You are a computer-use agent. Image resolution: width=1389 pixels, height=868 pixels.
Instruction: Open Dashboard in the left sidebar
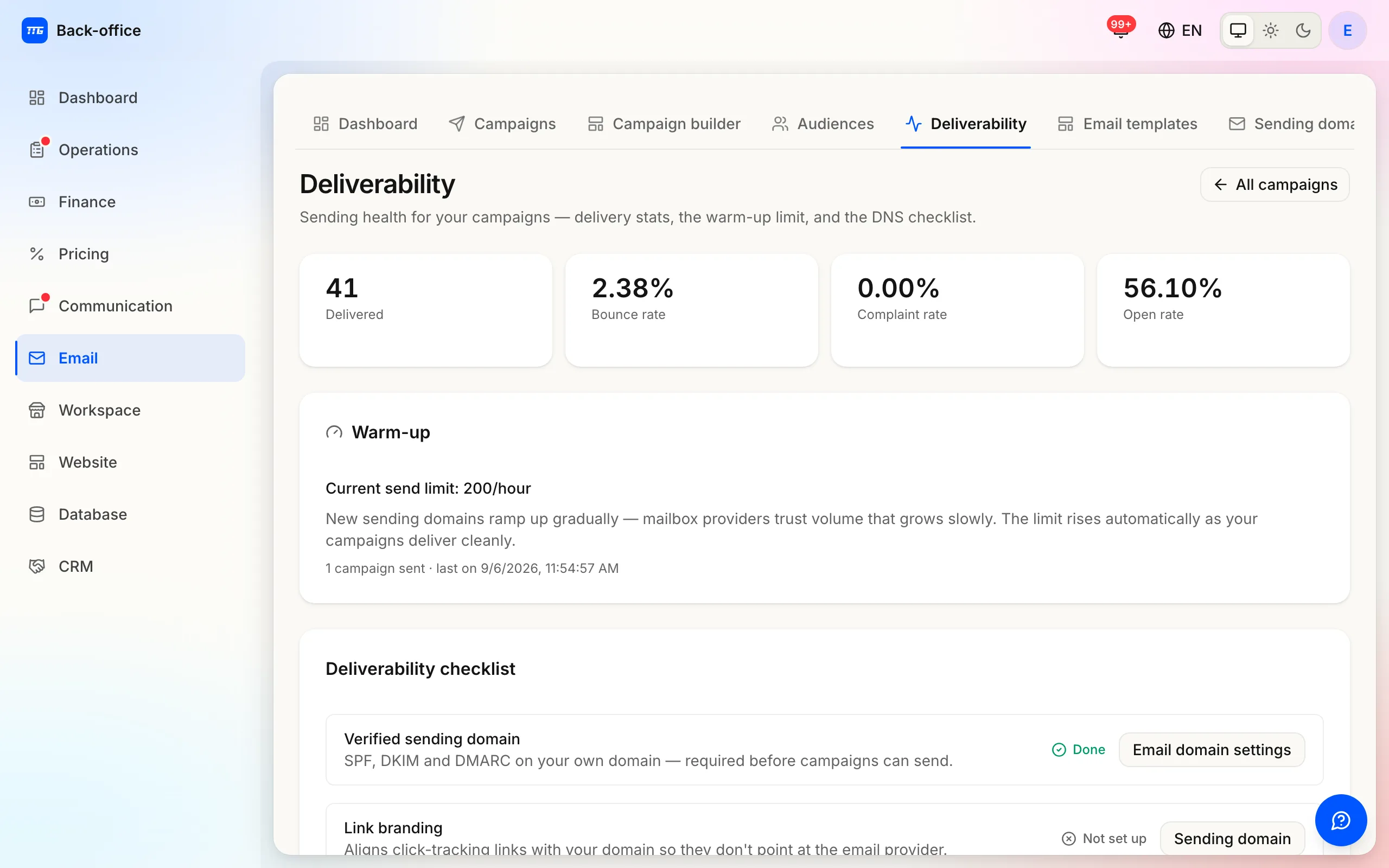tap(131, 98)
